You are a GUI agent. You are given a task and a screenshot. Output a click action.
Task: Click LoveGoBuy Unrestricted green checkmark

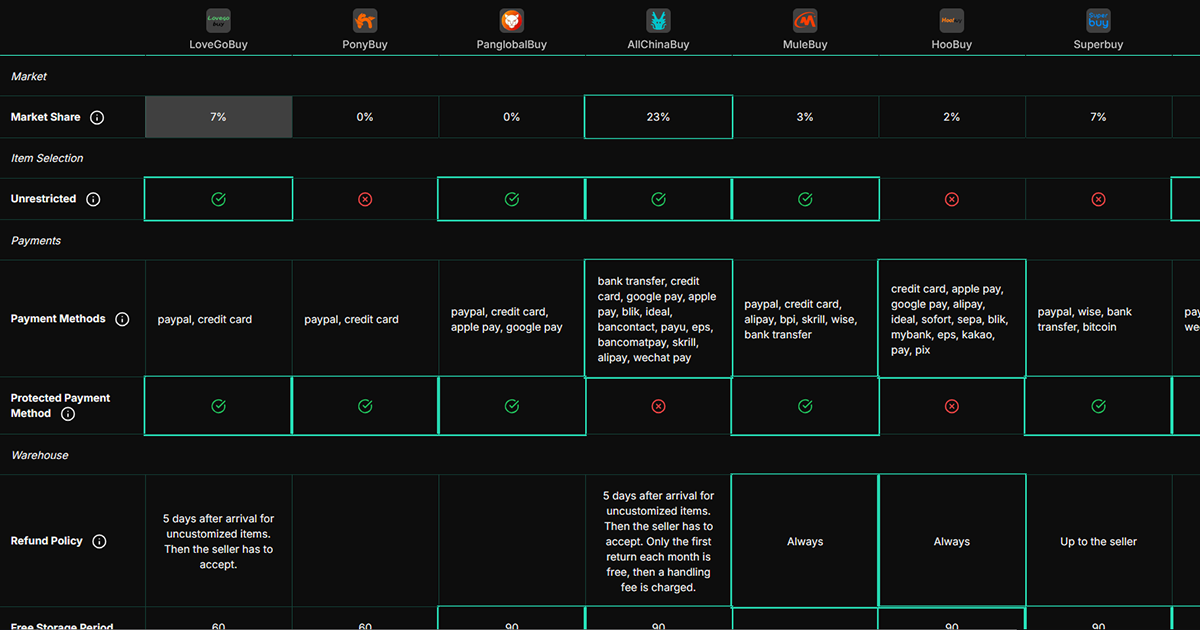point(218,200)
